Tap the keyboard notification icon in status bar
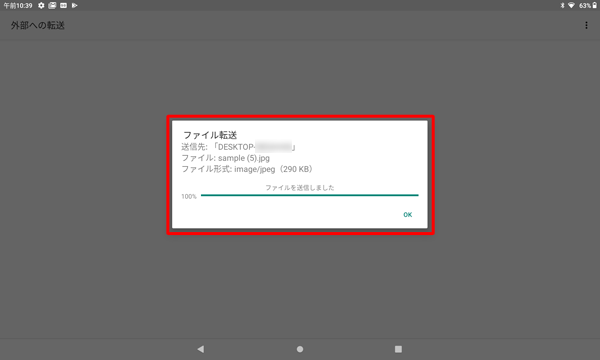The image size is (600, 360). pos(64,5)
